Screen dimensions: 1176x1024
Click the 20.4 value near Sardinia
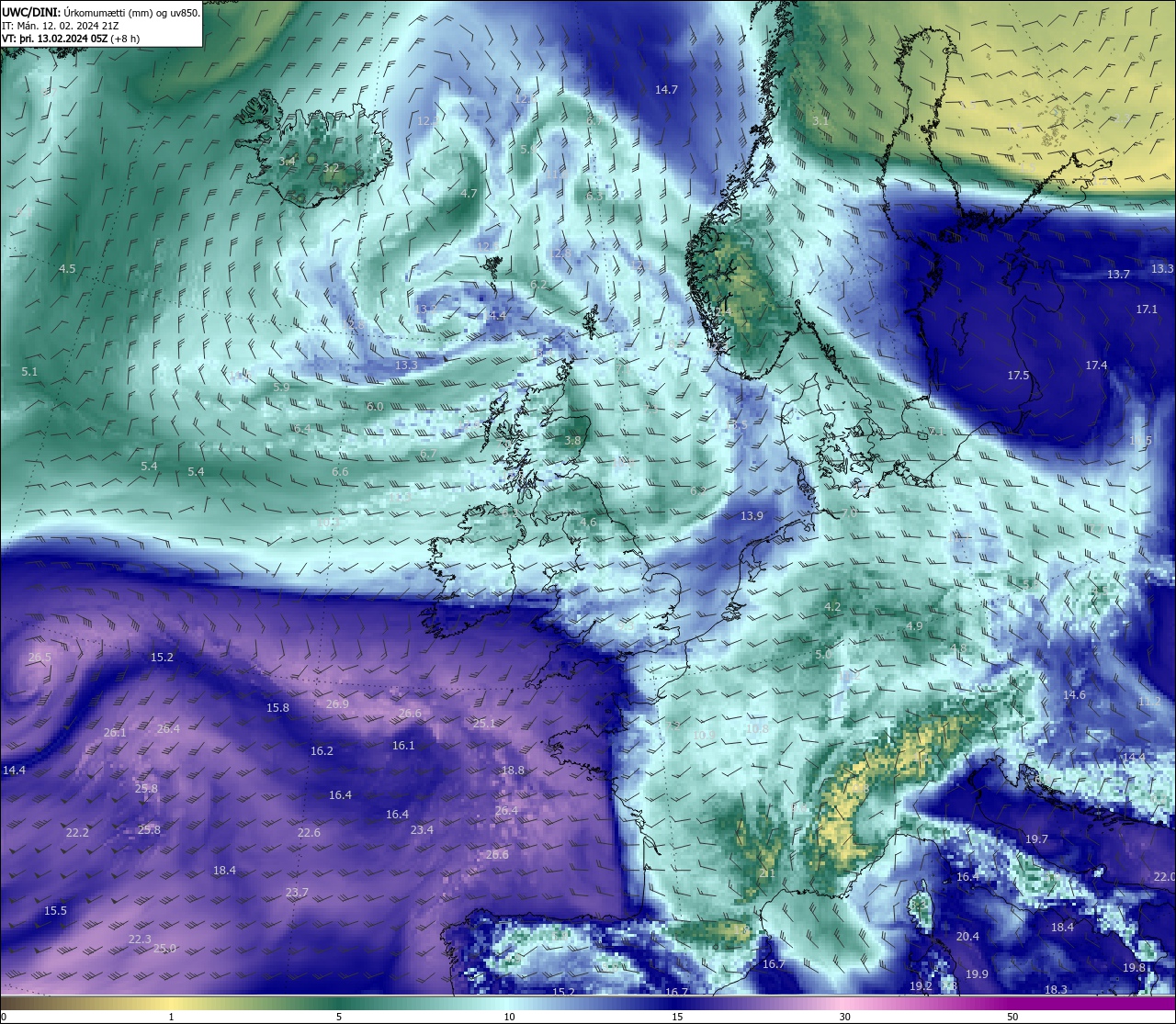coord(967,937)
